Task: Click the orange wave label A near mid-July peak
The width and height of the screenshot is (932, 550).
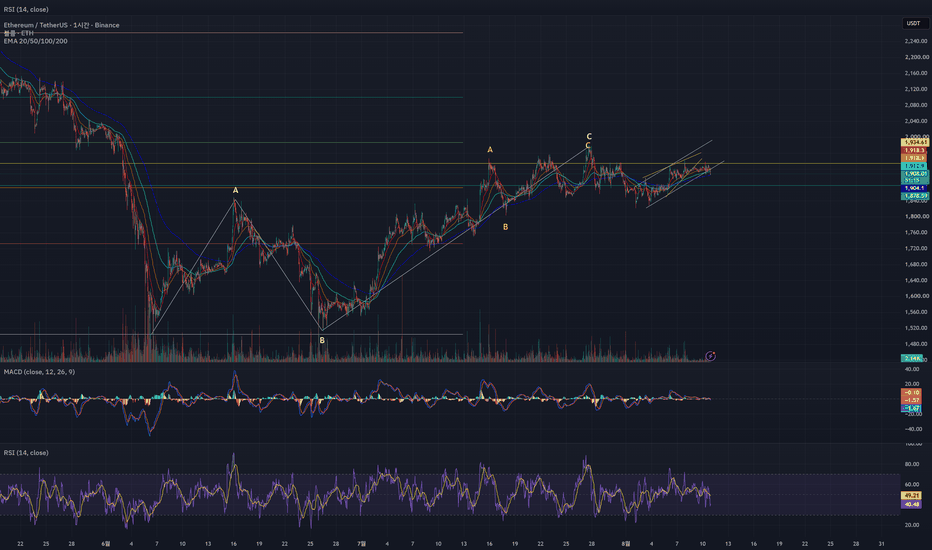Action: click(x=490, y=150)
